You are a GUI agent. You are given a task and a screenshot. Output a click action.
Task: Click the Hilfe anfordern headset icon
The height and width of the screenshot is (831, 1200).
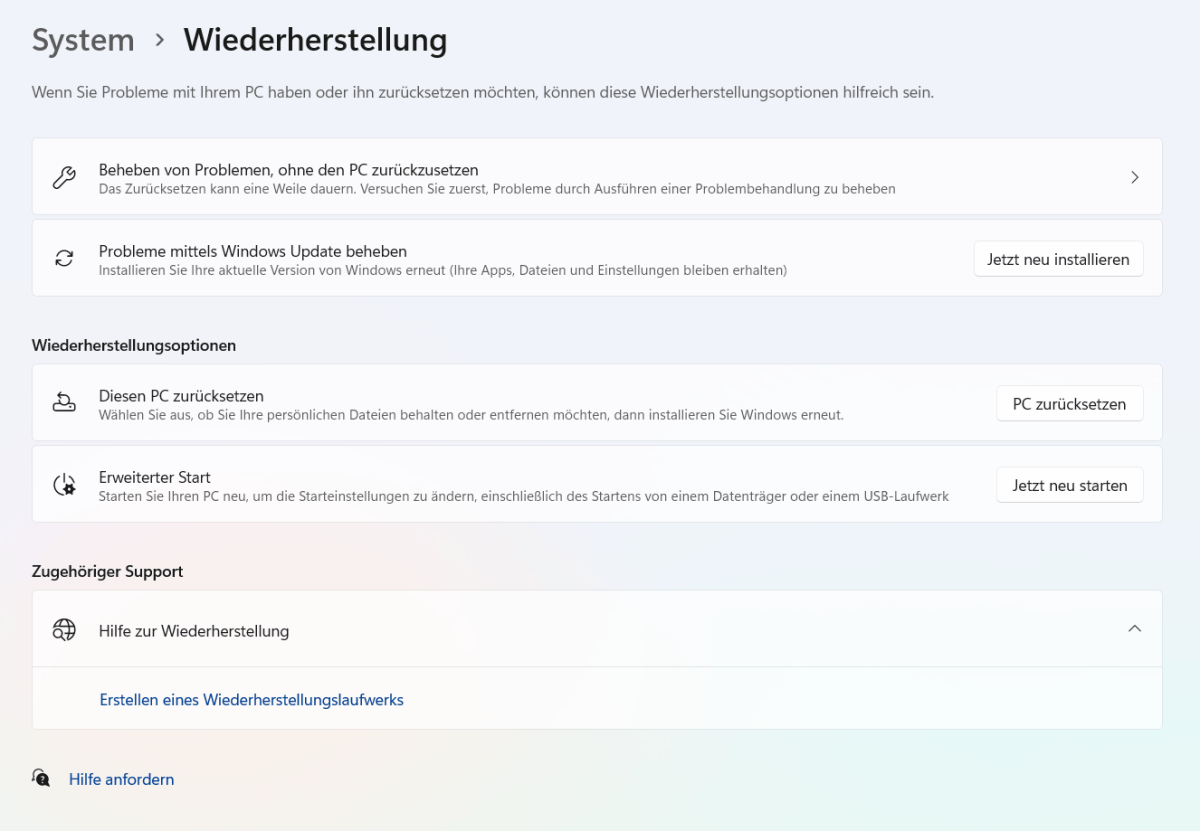pyautogui.click(x=41, y=778)
